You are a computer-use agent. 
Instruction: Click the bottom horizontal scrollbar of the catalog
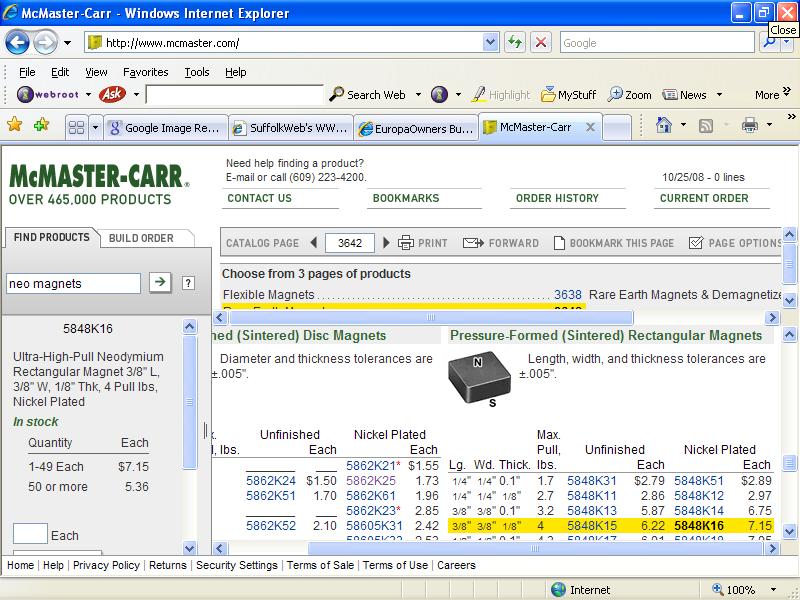click(x=500, y=548)
